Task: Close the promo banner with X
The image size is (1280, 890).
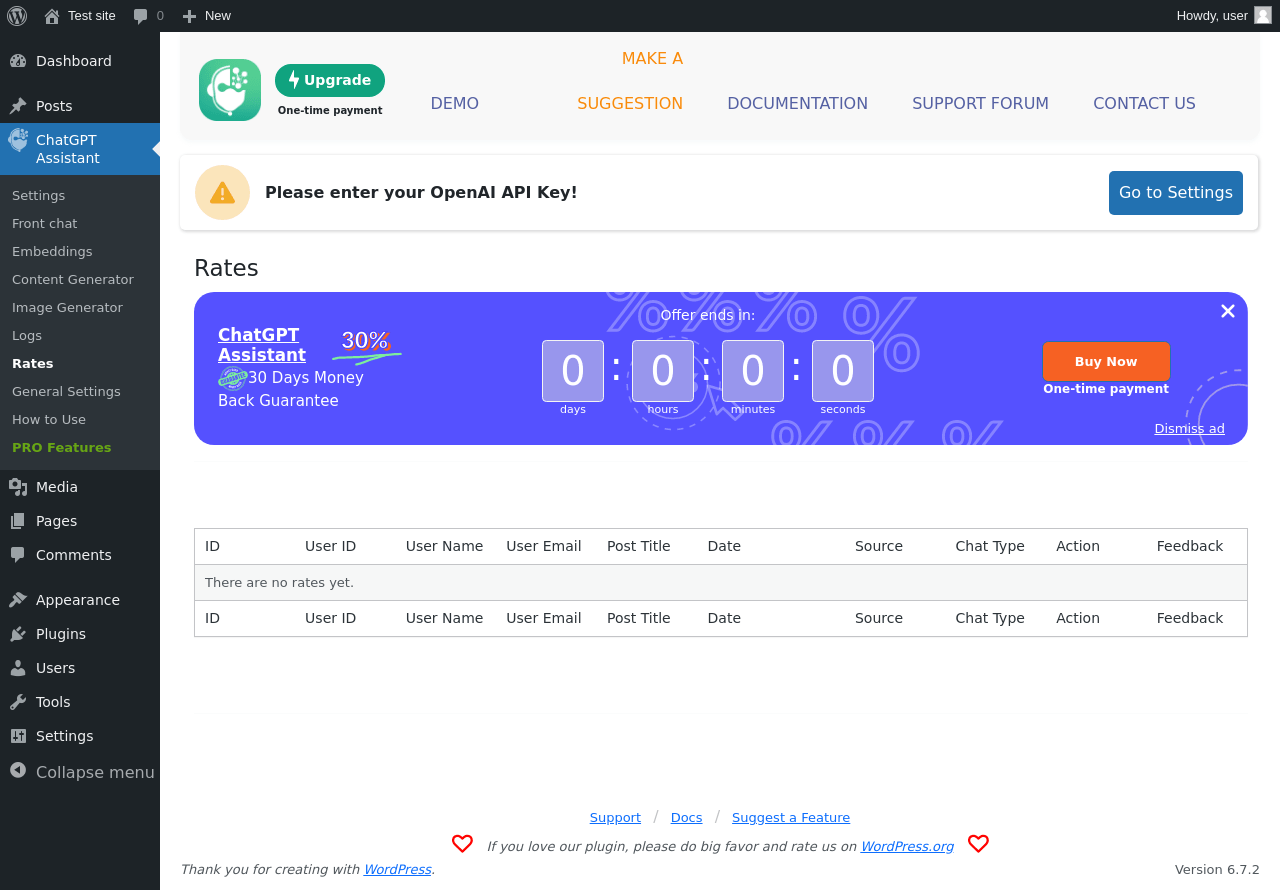Action: click(x=1228, y=311)
